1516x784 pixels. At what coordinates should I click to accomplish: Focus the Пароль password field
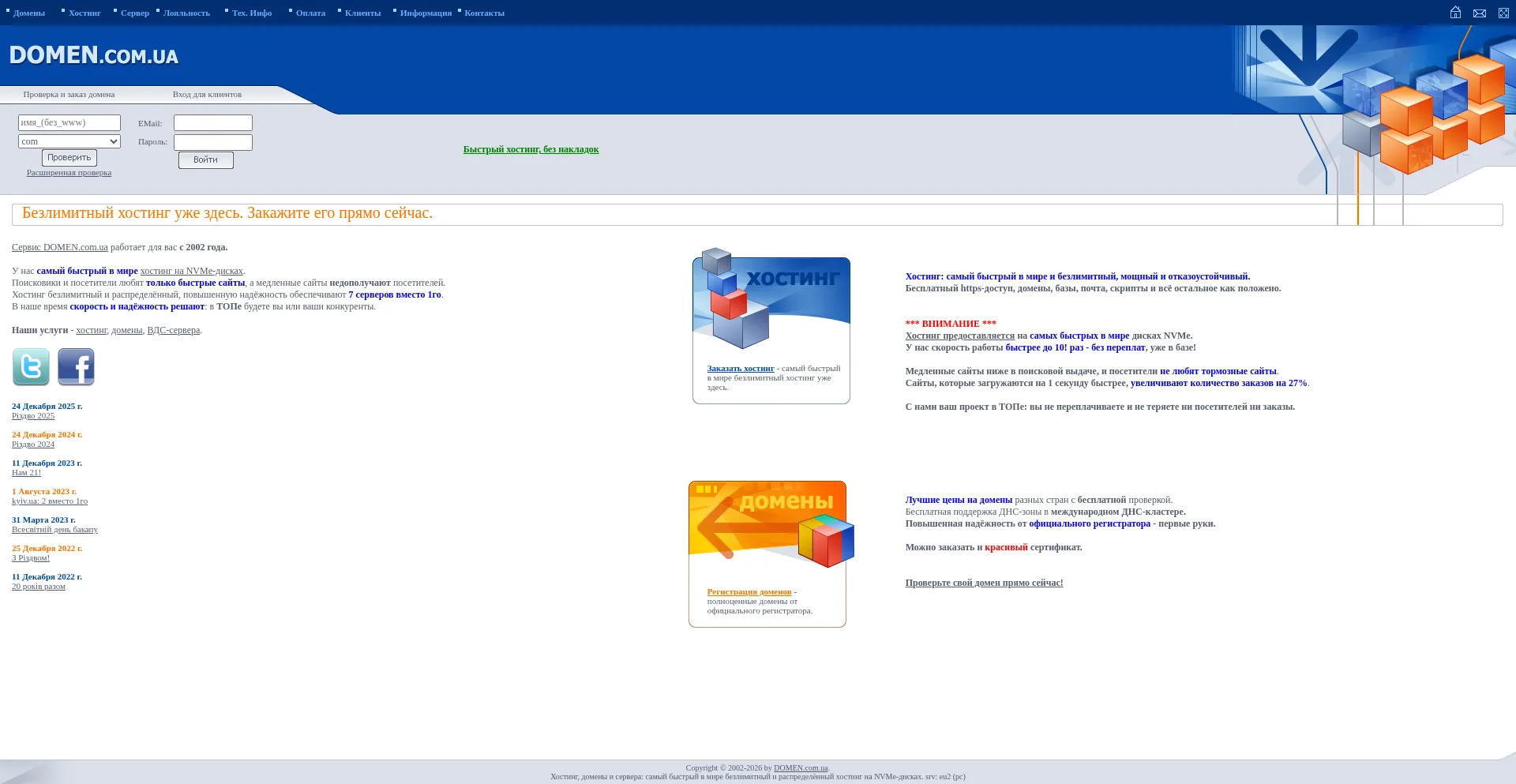pos(213,142)
